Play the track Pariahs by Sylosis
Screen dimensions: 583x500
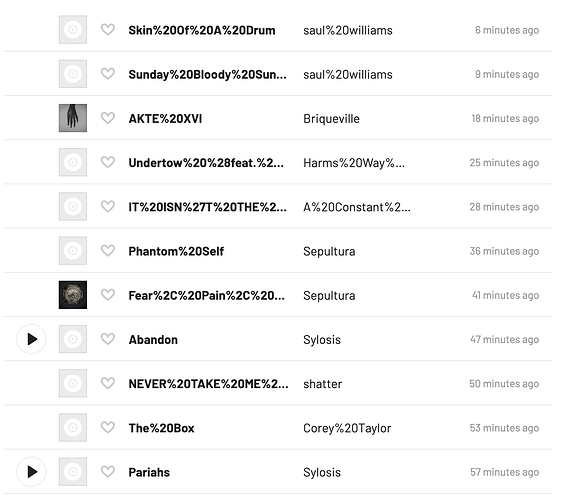point(32,472)
